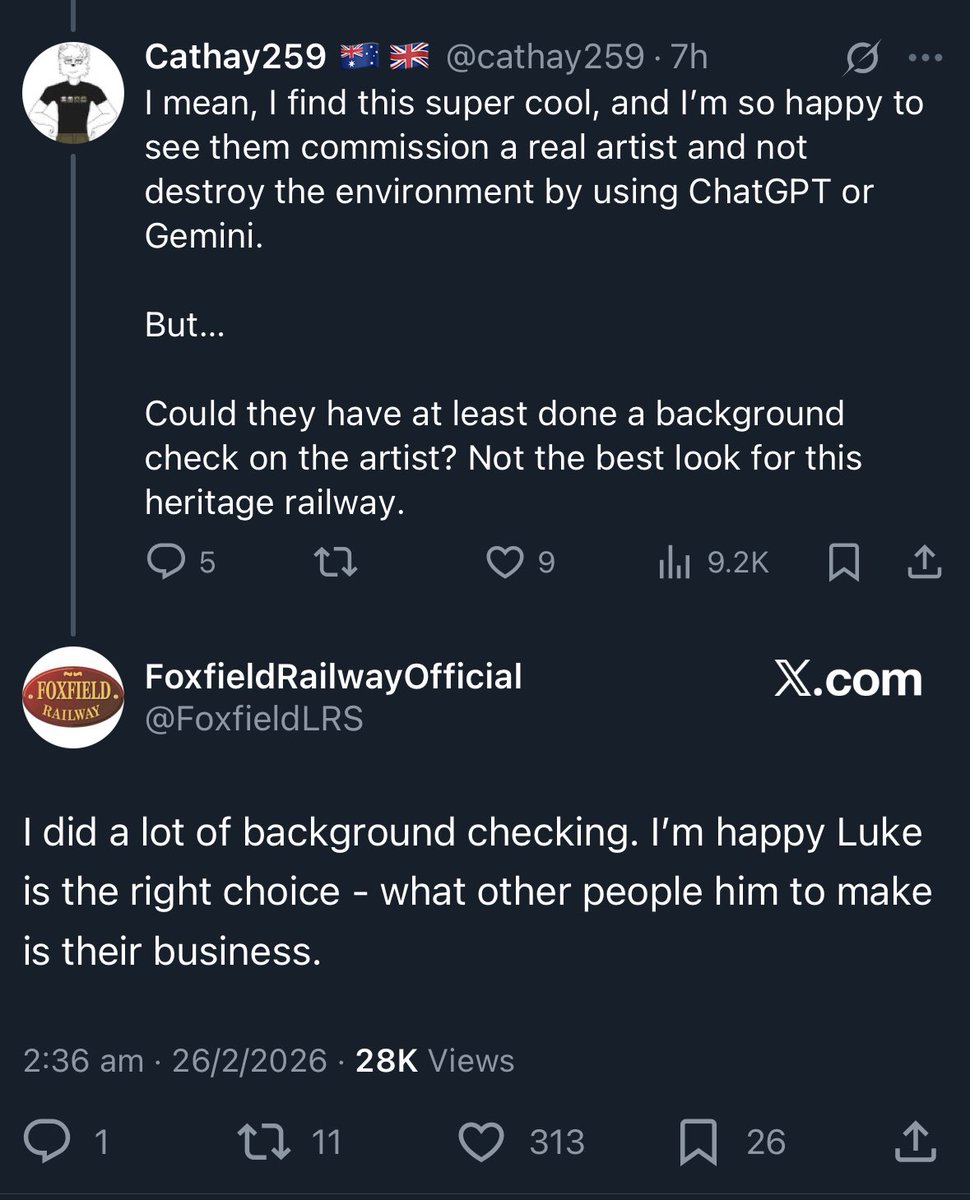Visit the @FoxfieldLRS handle
Screen dimensions: 970x1200
[x=254, y=717]
